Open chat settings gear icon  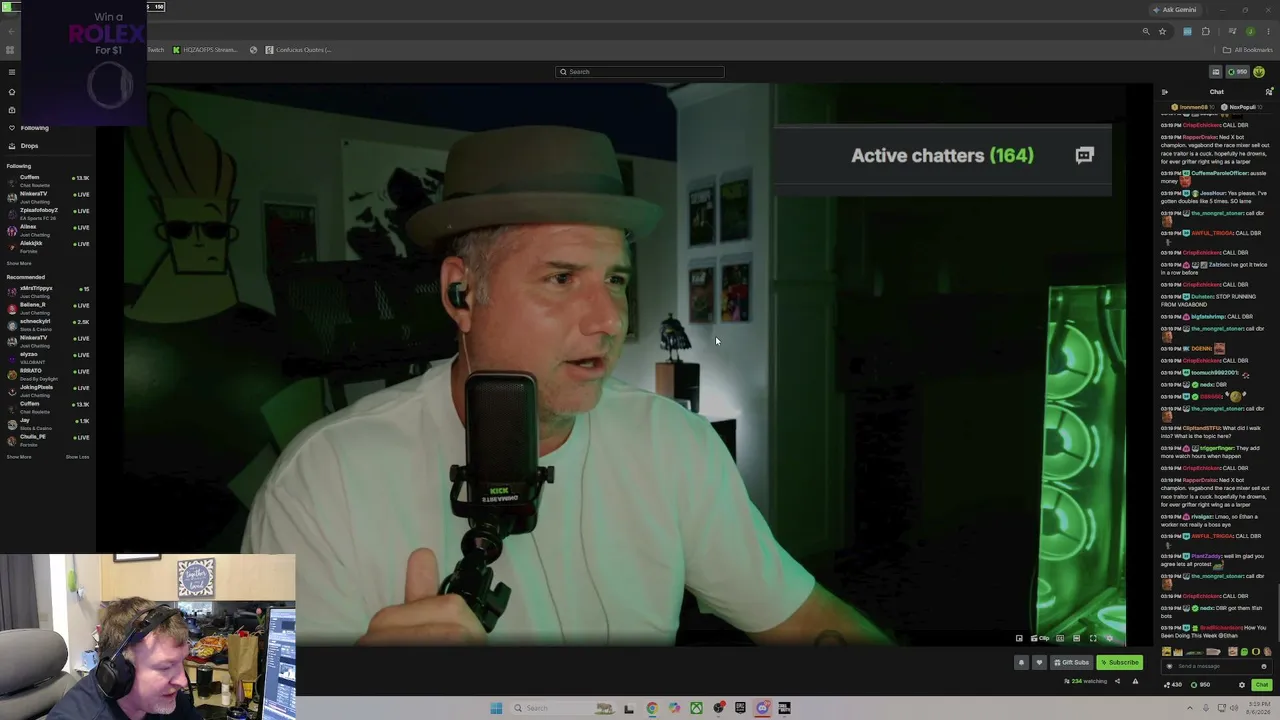[x=1242, y=685]
